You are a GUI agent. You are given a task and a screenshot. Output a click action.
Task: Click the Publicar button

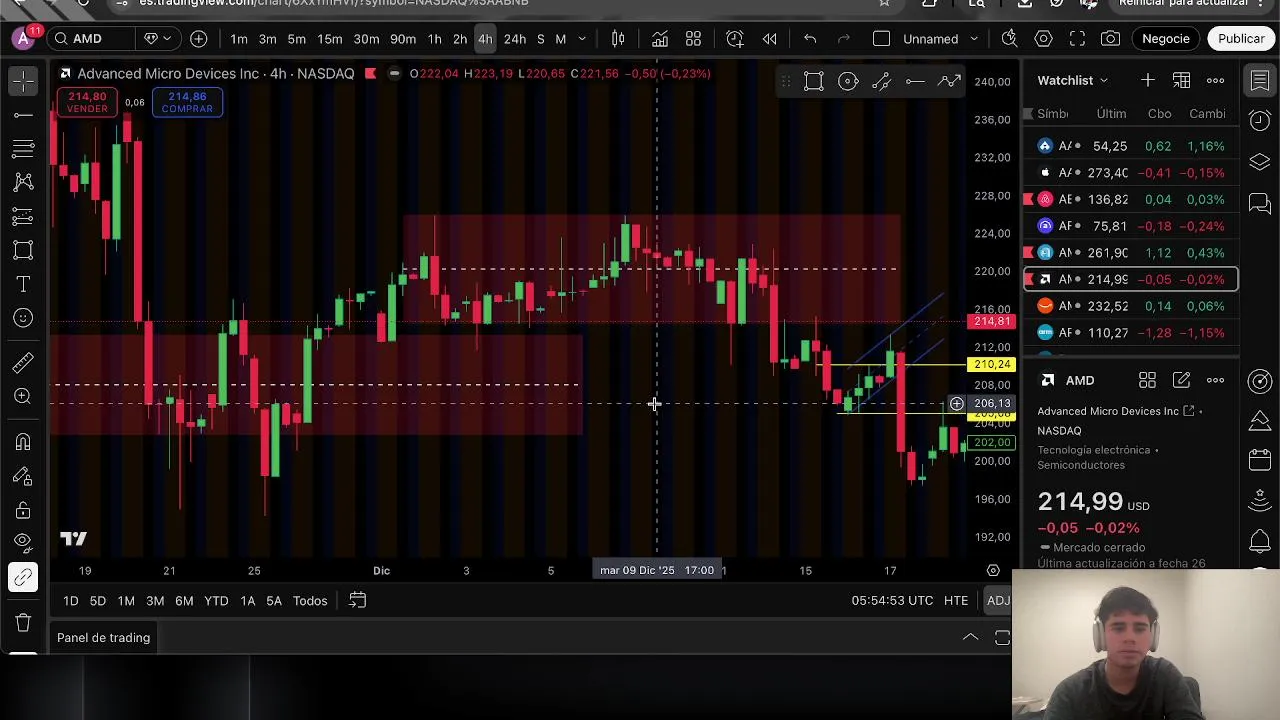click(1241, 39)
